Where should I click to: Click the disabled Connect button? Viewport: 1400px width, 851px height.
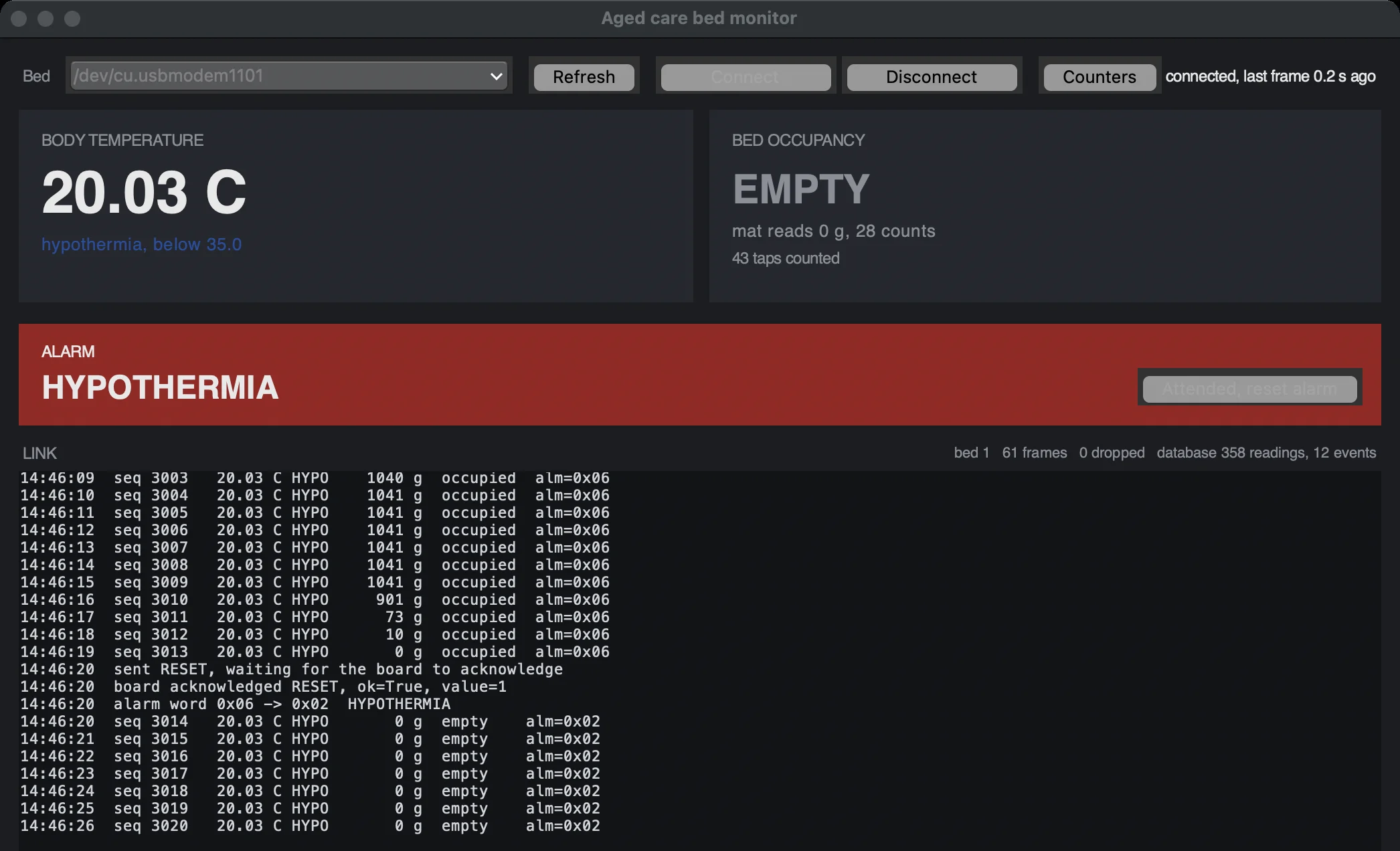click(x=746, y=77)
